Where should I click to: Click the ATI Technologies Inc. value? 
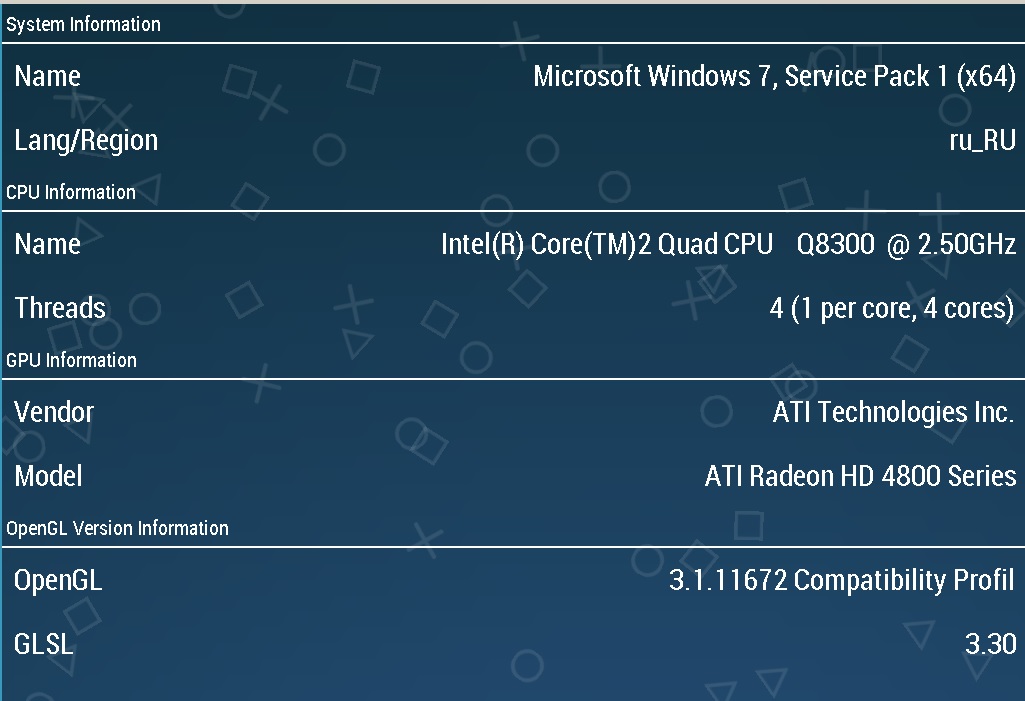893,412
